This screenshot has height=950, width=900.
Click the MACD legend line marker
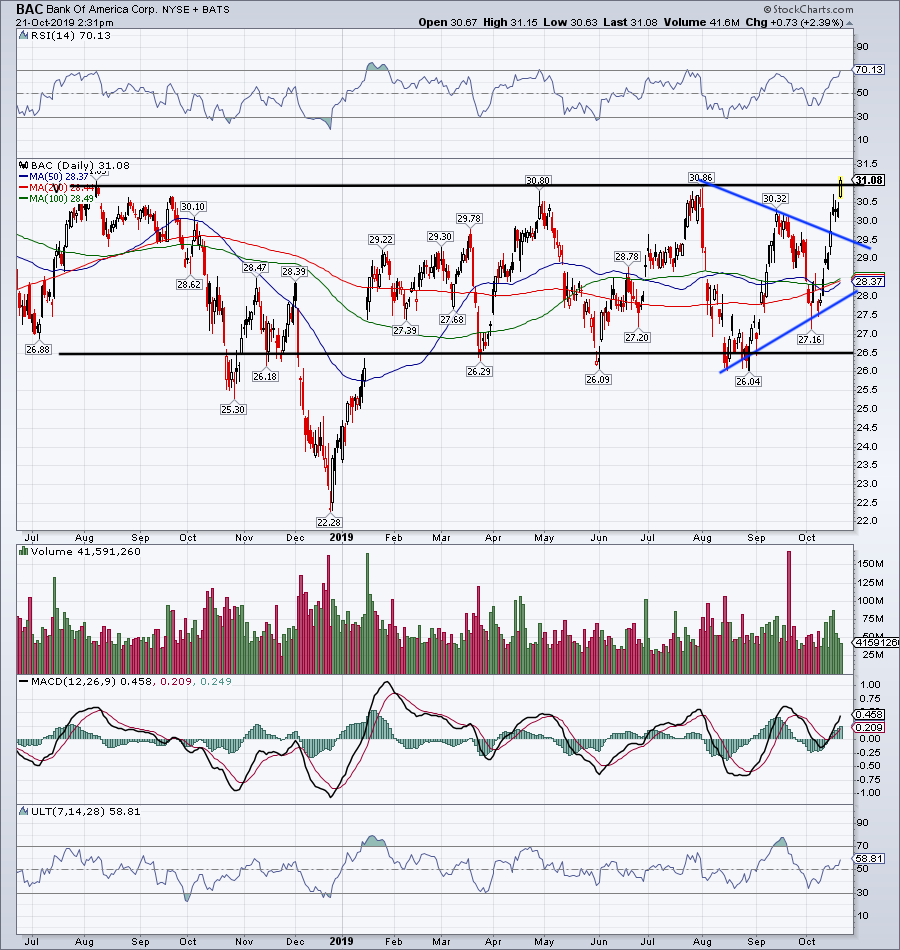24,682
